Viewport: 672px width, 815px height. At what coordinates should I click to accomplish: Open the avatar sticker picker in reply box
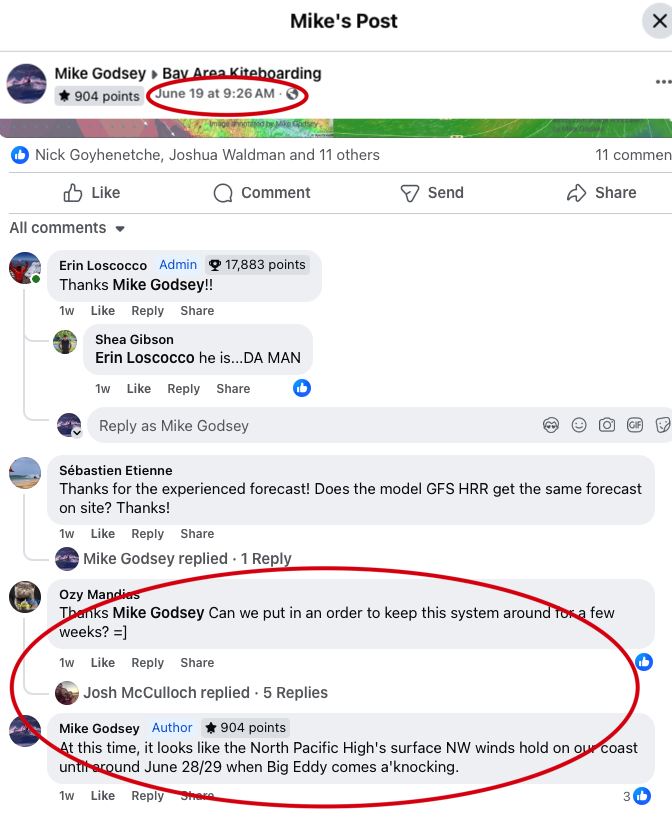(x=551, y=426)
